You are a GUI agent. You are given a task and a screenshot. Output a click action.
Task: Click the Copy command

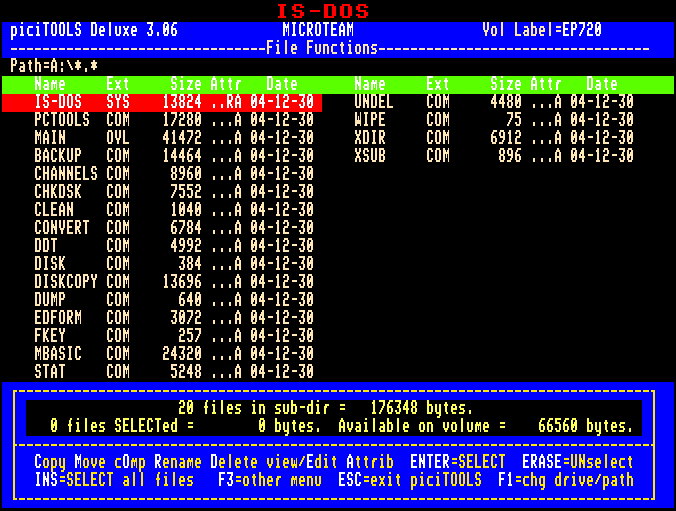coord(50,462)
